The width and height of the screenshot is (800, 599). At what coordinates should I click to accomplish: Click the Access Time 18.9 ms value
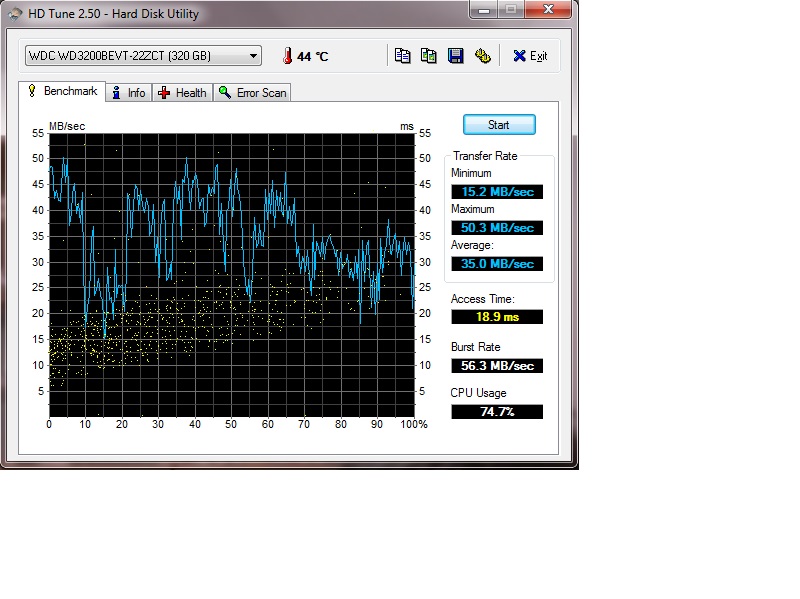point(497,317)
